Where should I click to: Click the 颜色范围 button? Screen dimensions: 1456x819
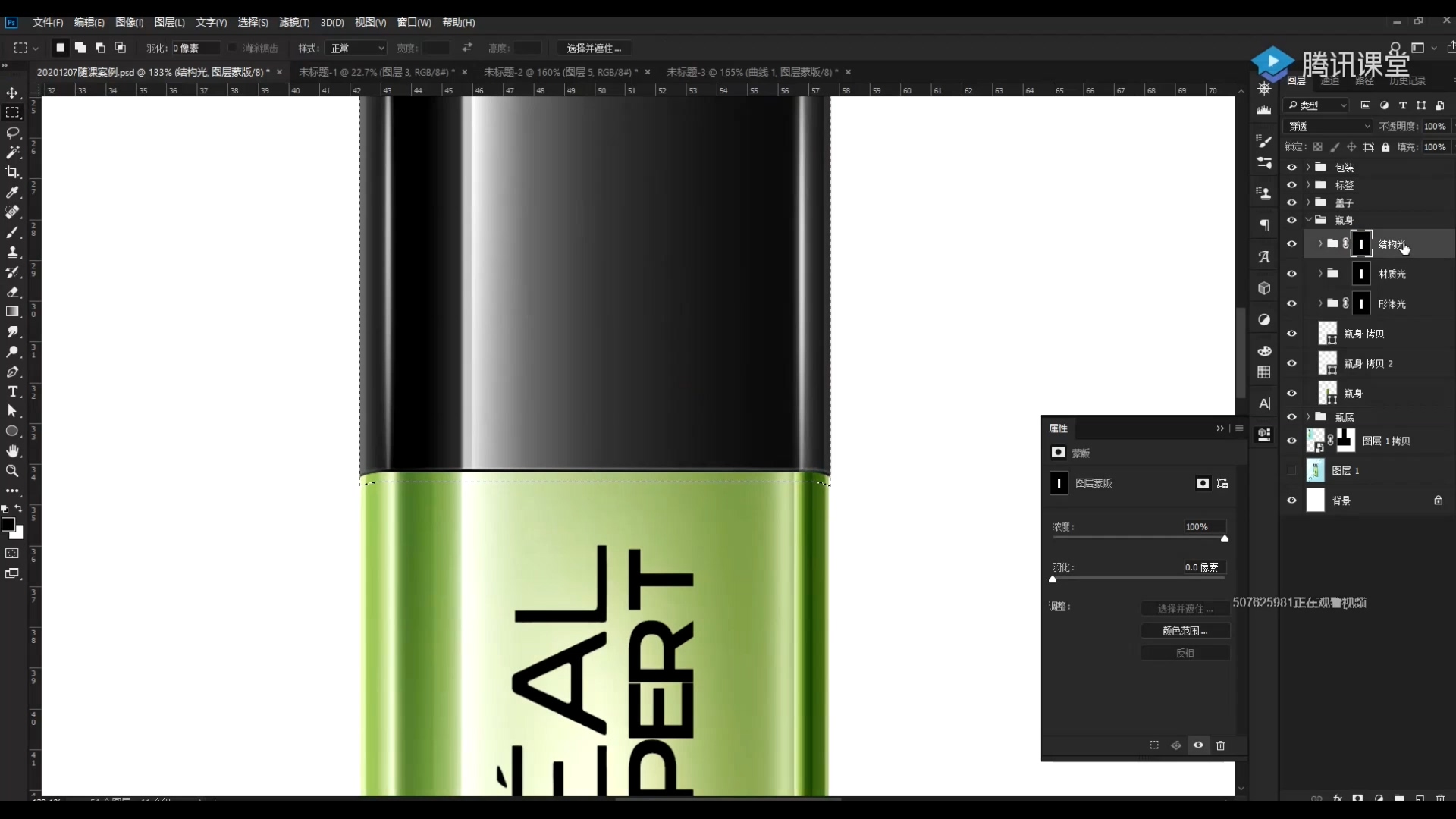[1185, 631]
